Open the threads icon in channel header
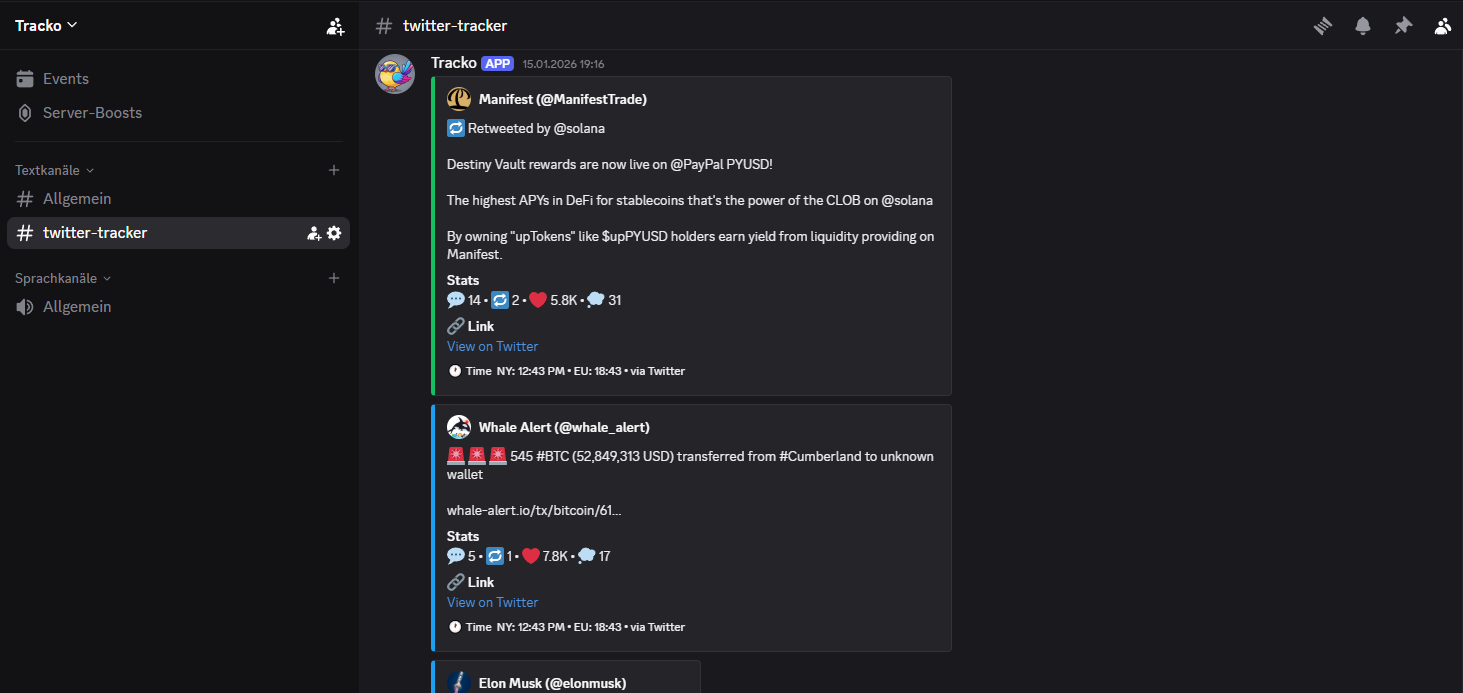1463x693 pixels. click(1323, 26)
